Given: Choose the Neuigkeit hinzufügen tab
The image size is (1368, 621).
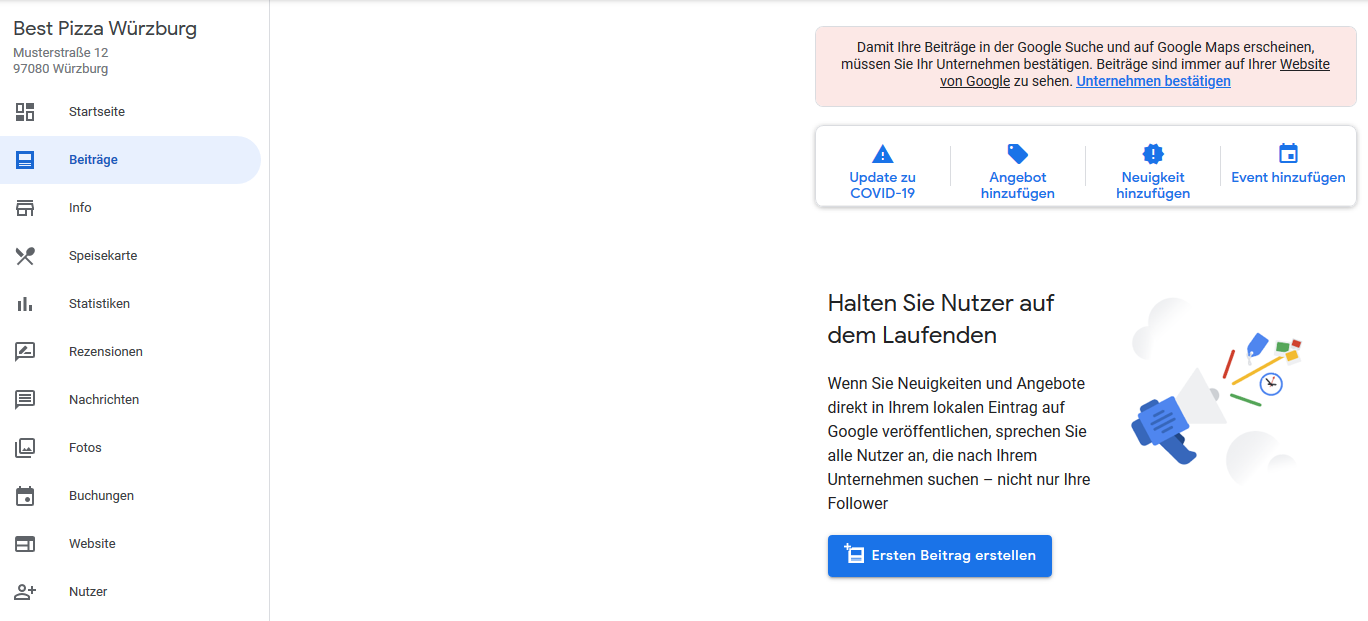Looking at the screenshot, I should pos(1153,169).
